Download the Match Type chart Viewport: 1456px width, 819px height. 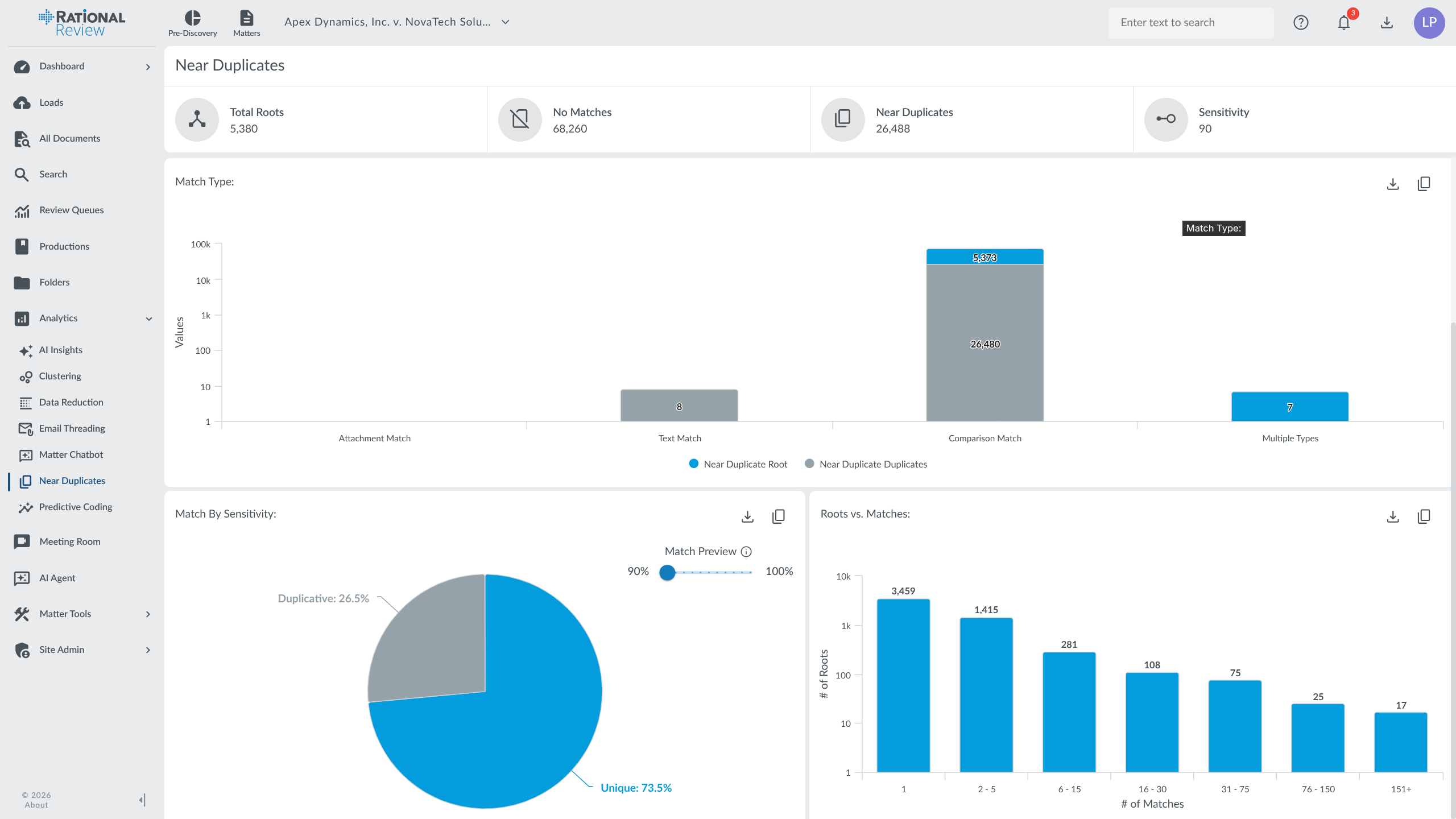(1393, 184)
